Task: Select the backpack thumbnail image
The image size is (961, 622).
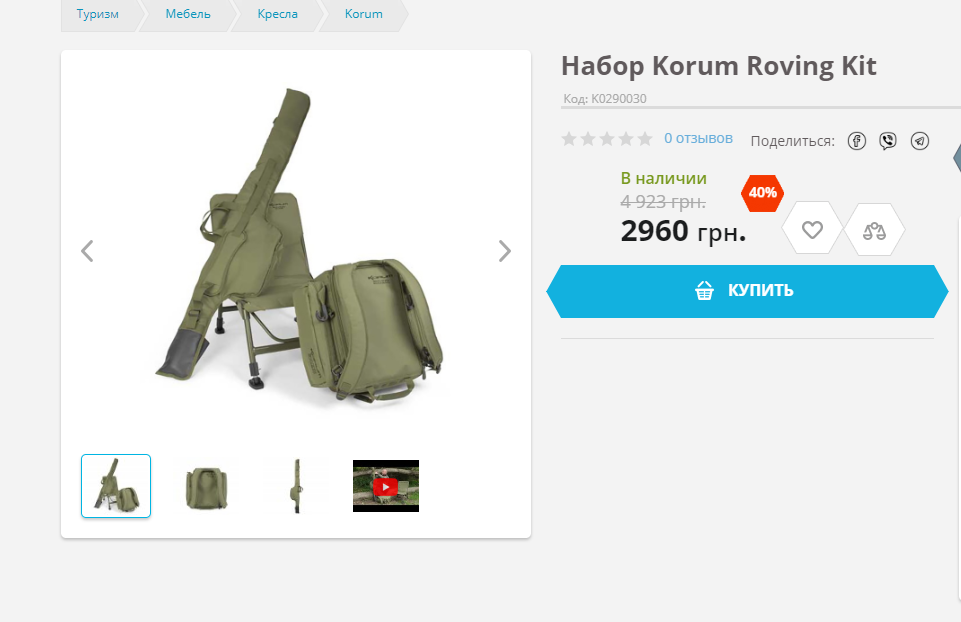Action: 206,487
